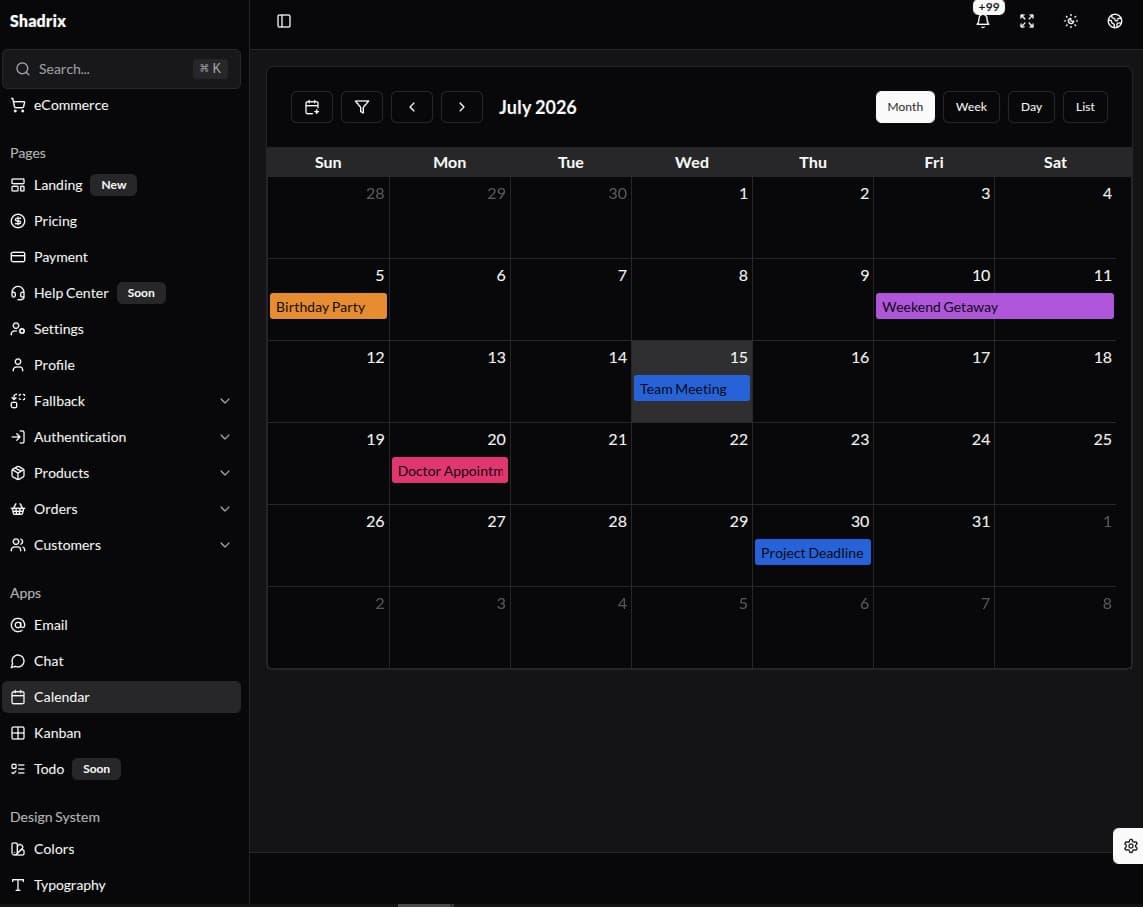Click the Settings user-gear icon
The height and width of the screenshot is (907, 1143).
18,329
